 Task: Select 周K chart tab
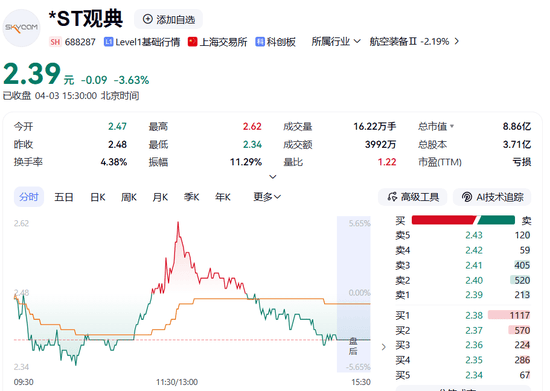129,197
